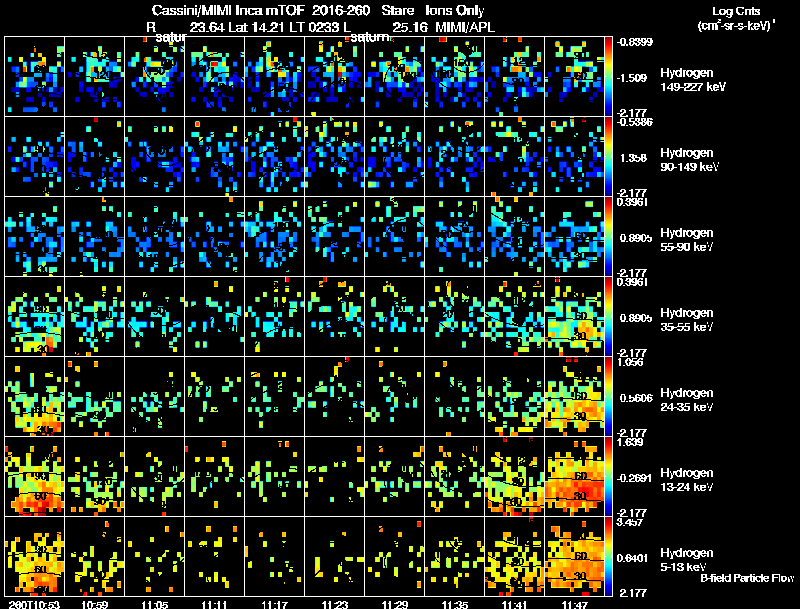The height and width of the screenshot is (609, 800).
Task: Click the color bar beside Hydrogen 55-90 keV
Action: (x=608, y=237)
